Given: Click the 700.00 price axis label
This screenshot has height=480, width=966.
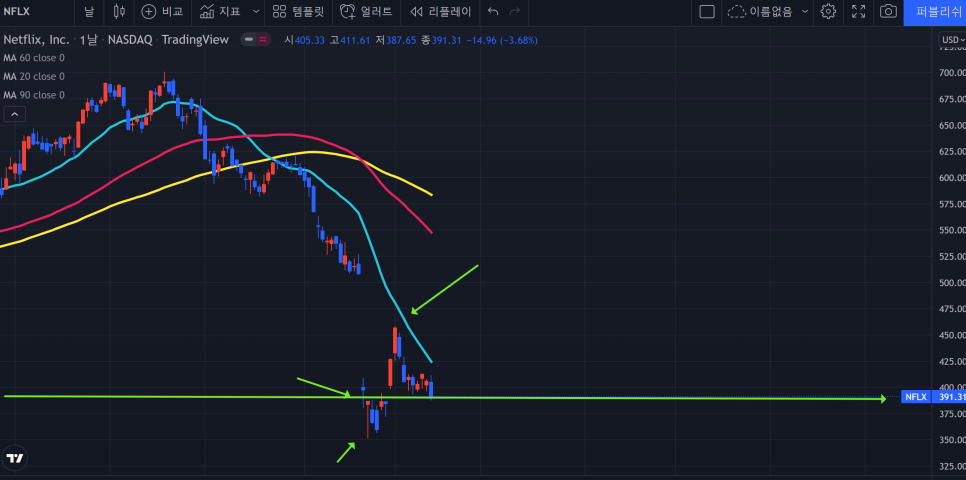Looking at the screenshot, I should 952,73.
